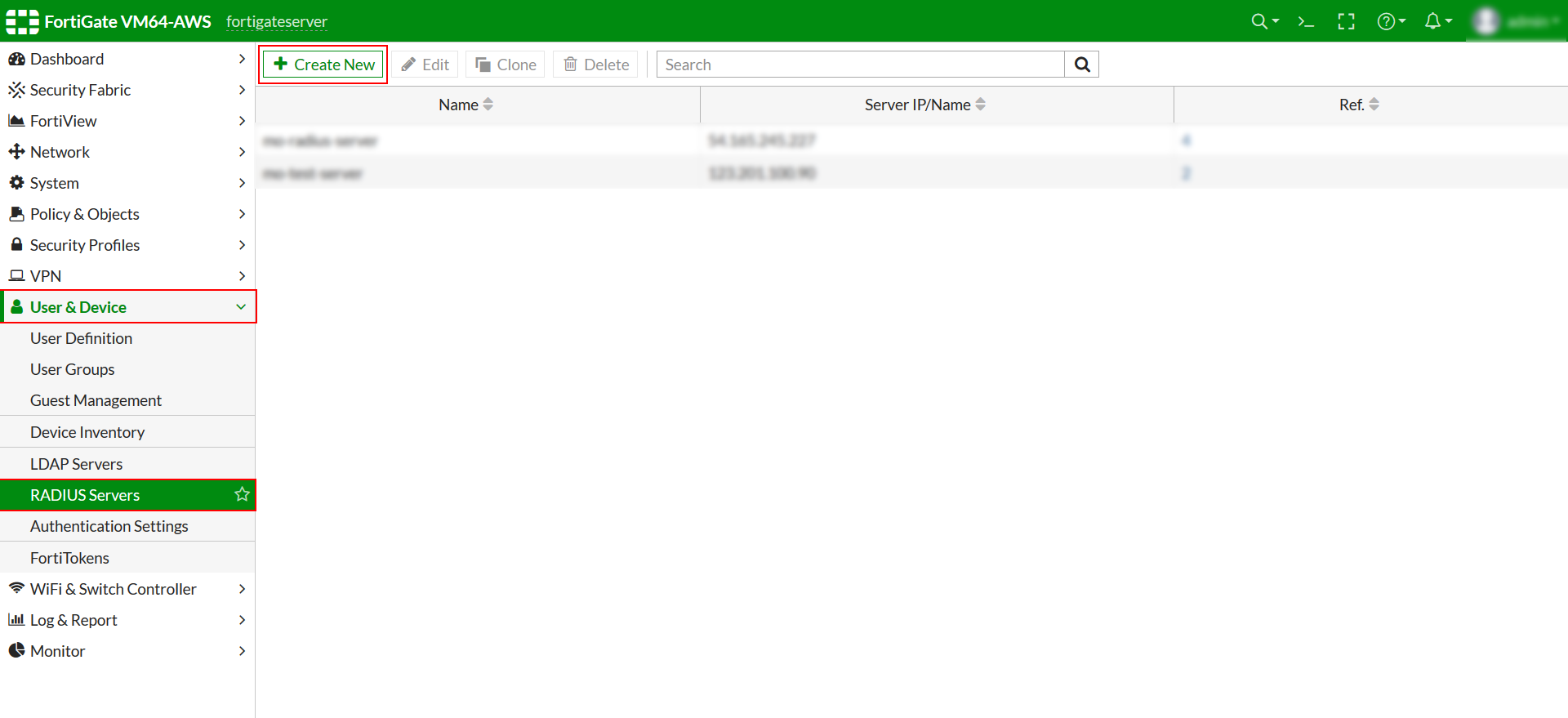The image size is (1568, 718).
Task: Click the FortiView chart icon
Action: click(x=16, y=121)
